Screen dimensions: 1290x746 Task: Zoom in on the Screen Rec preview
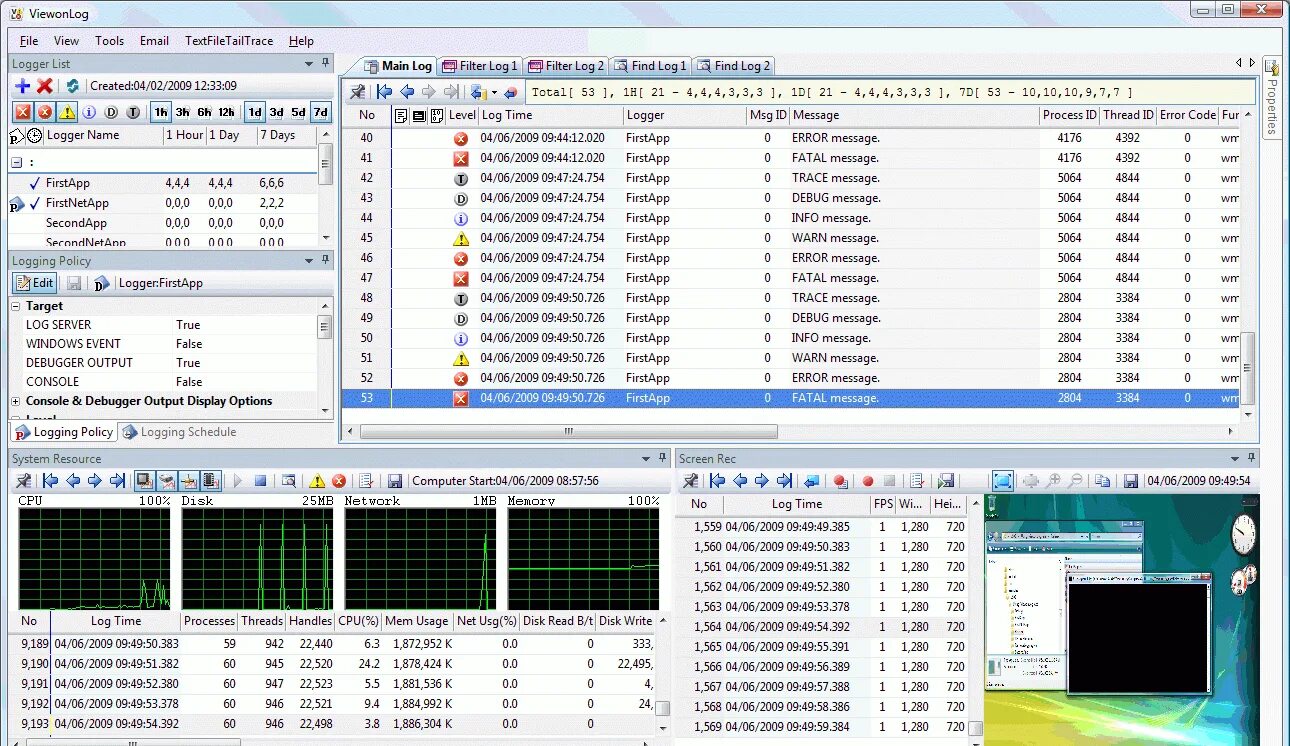(x=1054, y=481)
